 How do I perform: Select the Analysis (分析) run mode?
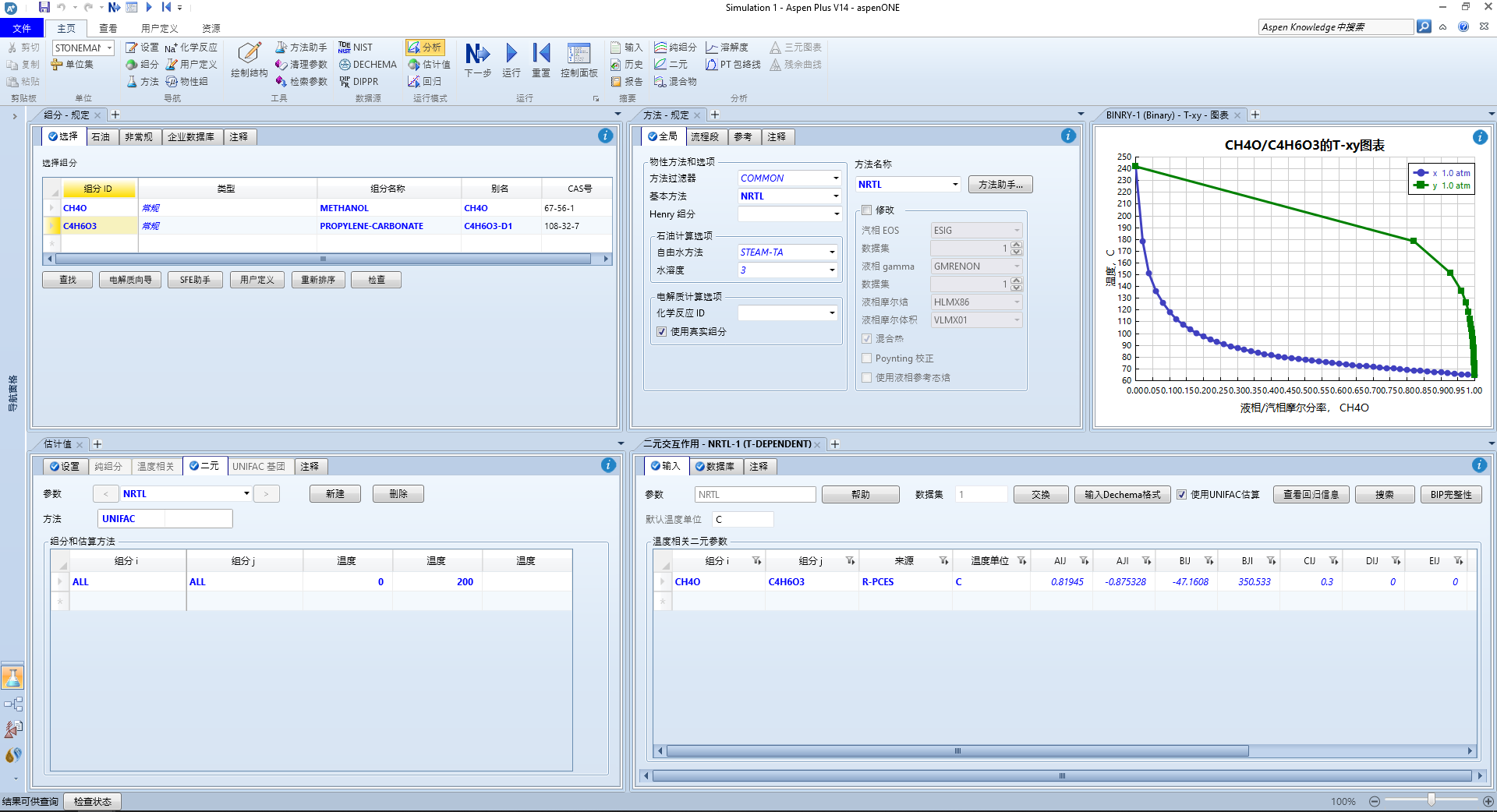click(425, 48)
